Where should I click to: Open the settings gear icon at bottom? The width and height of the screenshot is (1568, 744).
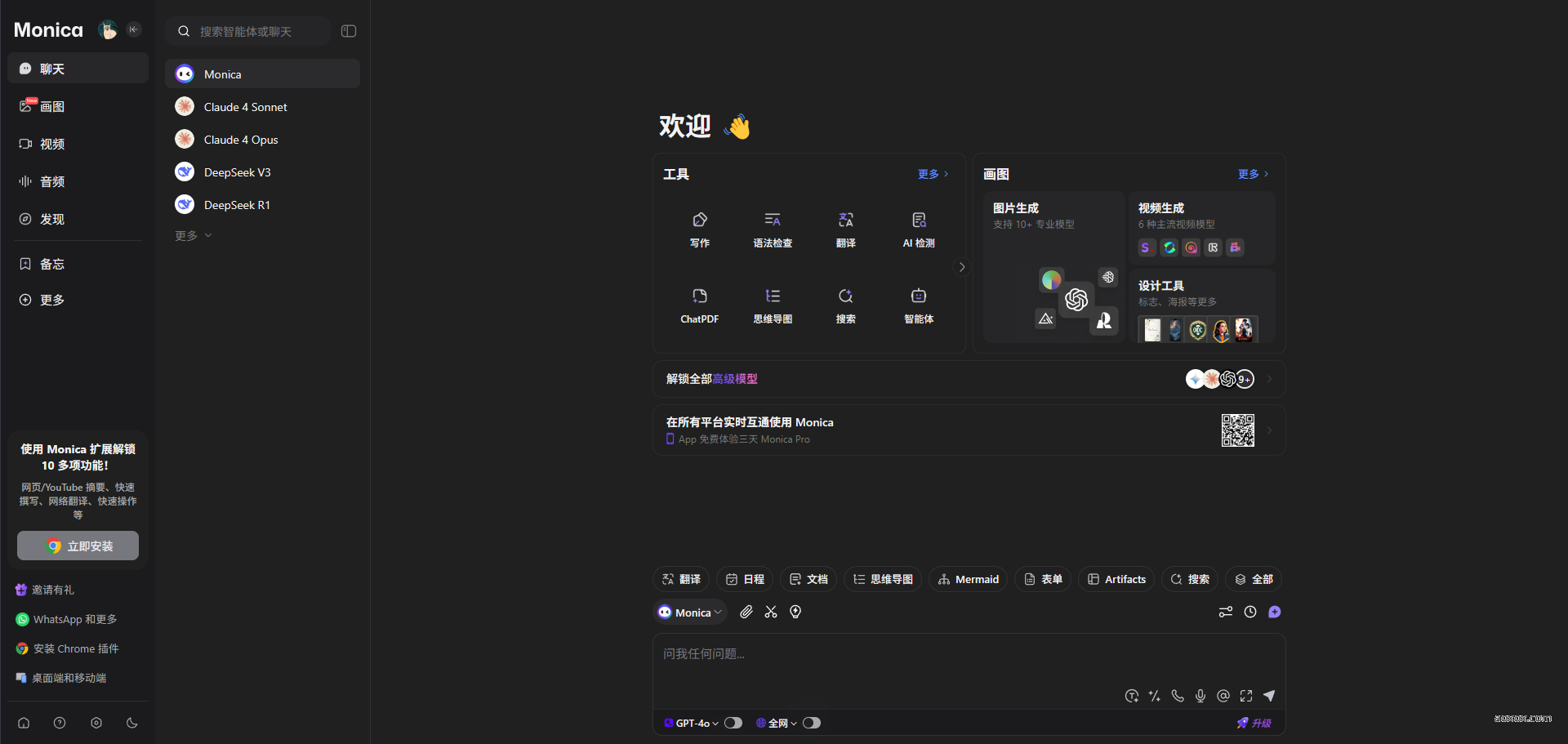click(96, 723)
